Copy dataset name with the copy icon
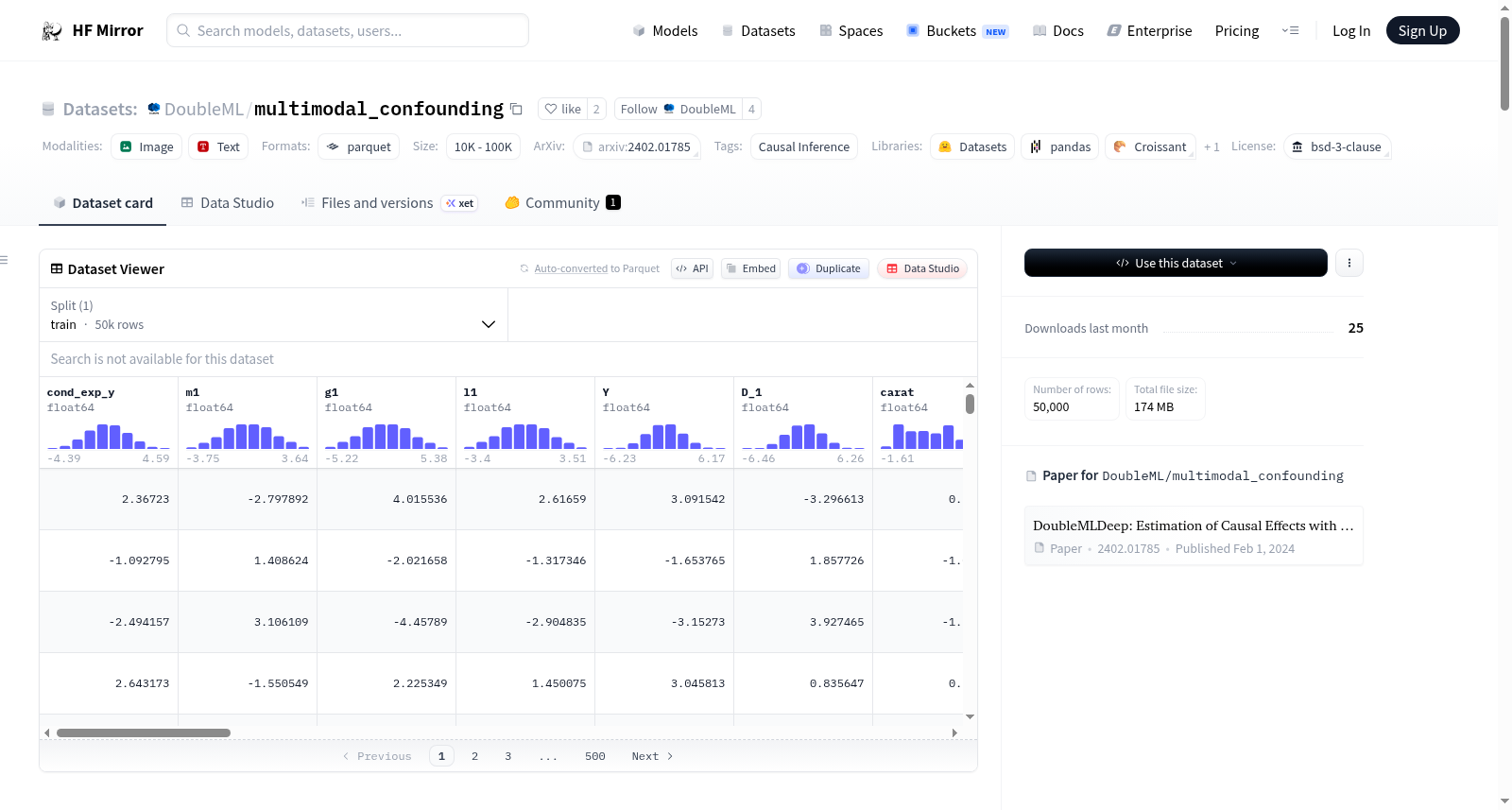The image size is (1512, 810). (x=516, y=109)
